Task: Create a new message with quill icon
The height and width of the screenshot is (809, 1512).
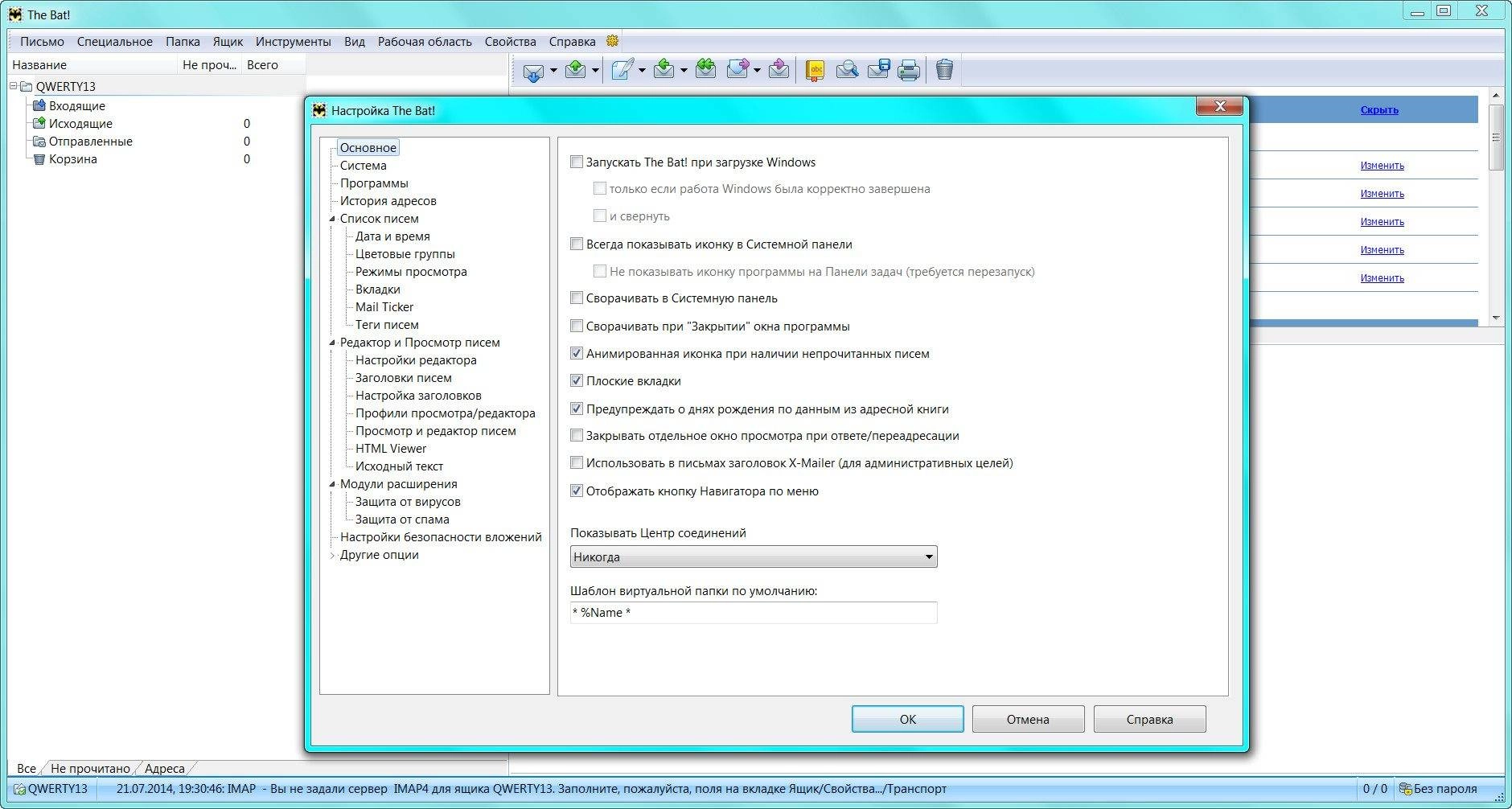Action: [x=622, y=70]
